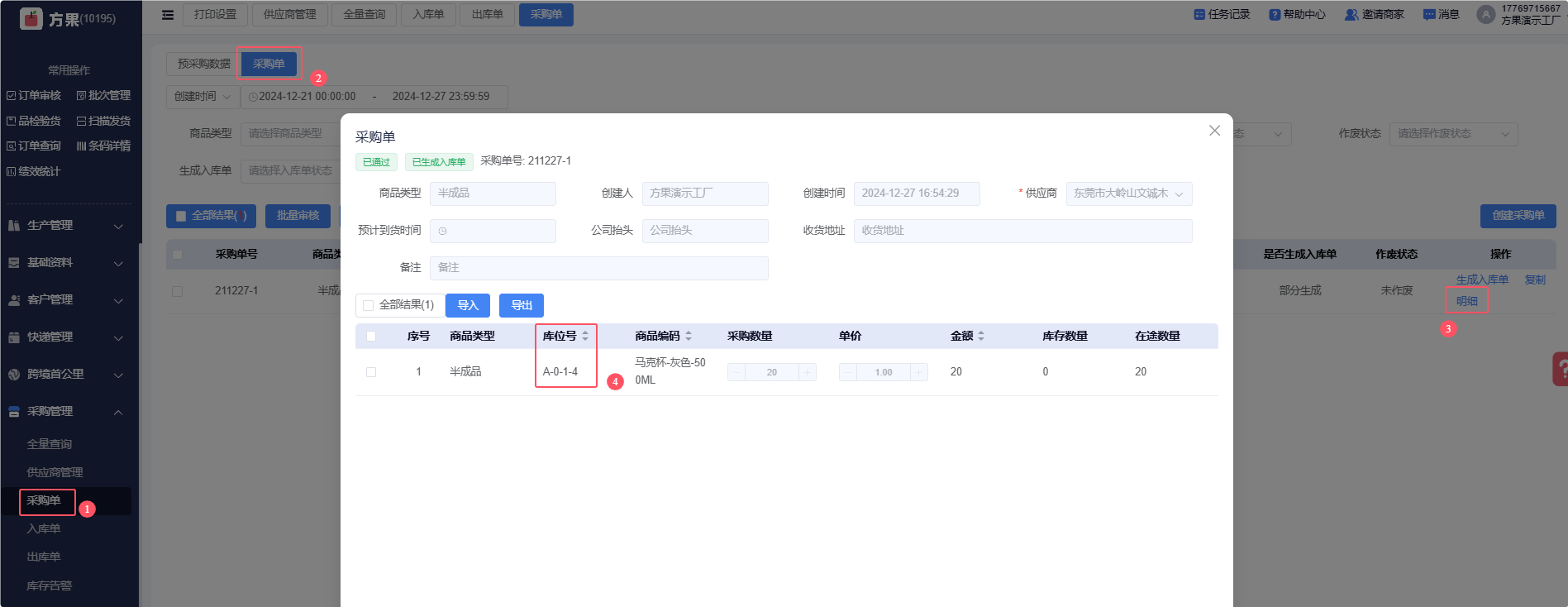Check the 全部结果(1) checkbox in dialog

coord(369,305)
